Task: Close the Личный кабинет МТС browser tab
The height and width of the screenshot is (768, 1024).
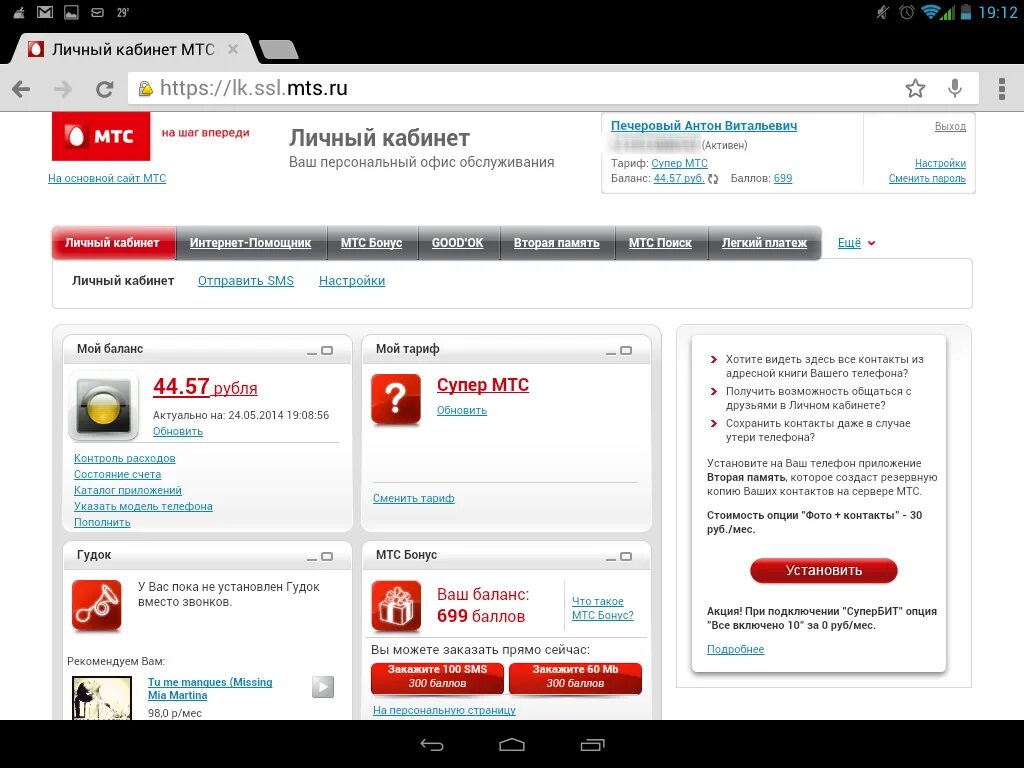Action: [x=232, y=49]
